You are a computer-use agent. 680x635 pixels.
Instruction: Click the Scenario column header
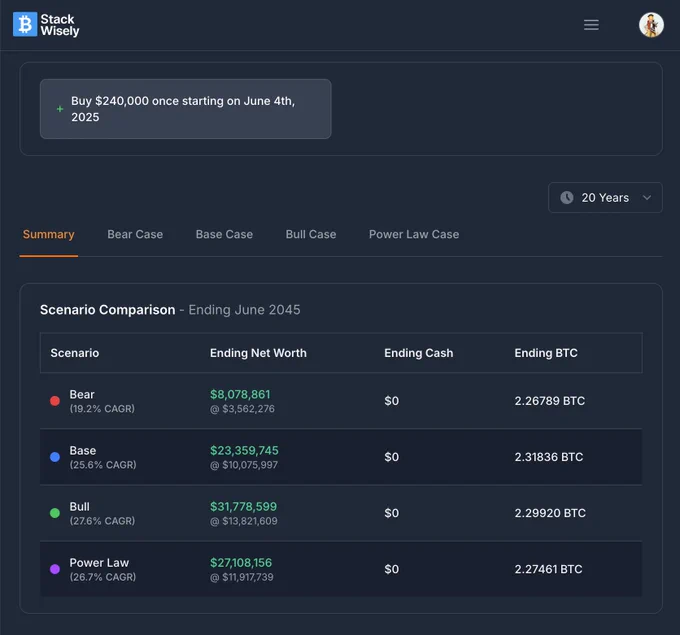[75, 353]
